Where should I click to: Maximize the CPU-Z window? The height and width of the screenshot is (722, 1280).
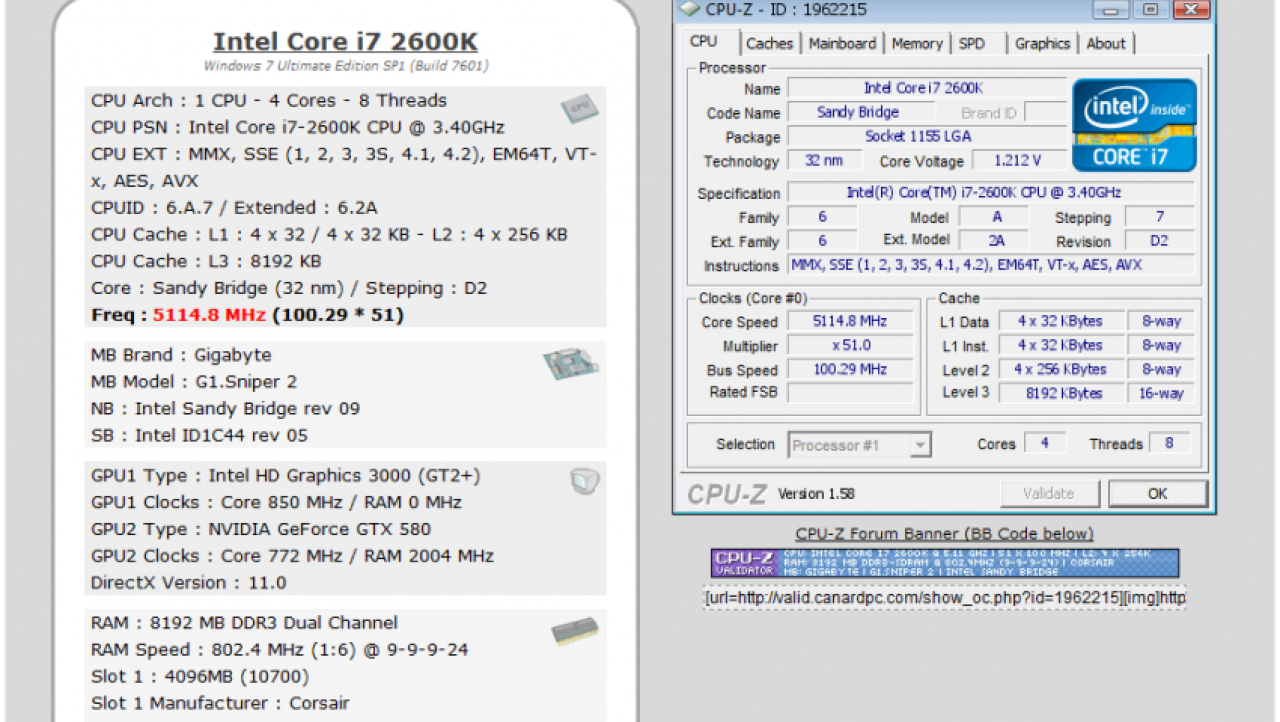tap(1150, 10)
